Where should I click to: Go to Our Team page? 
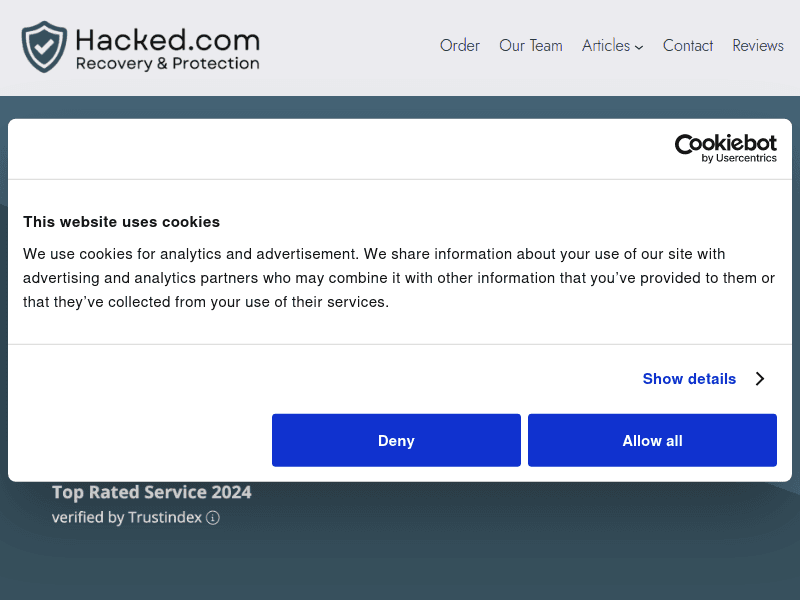(x=531, y=46)
